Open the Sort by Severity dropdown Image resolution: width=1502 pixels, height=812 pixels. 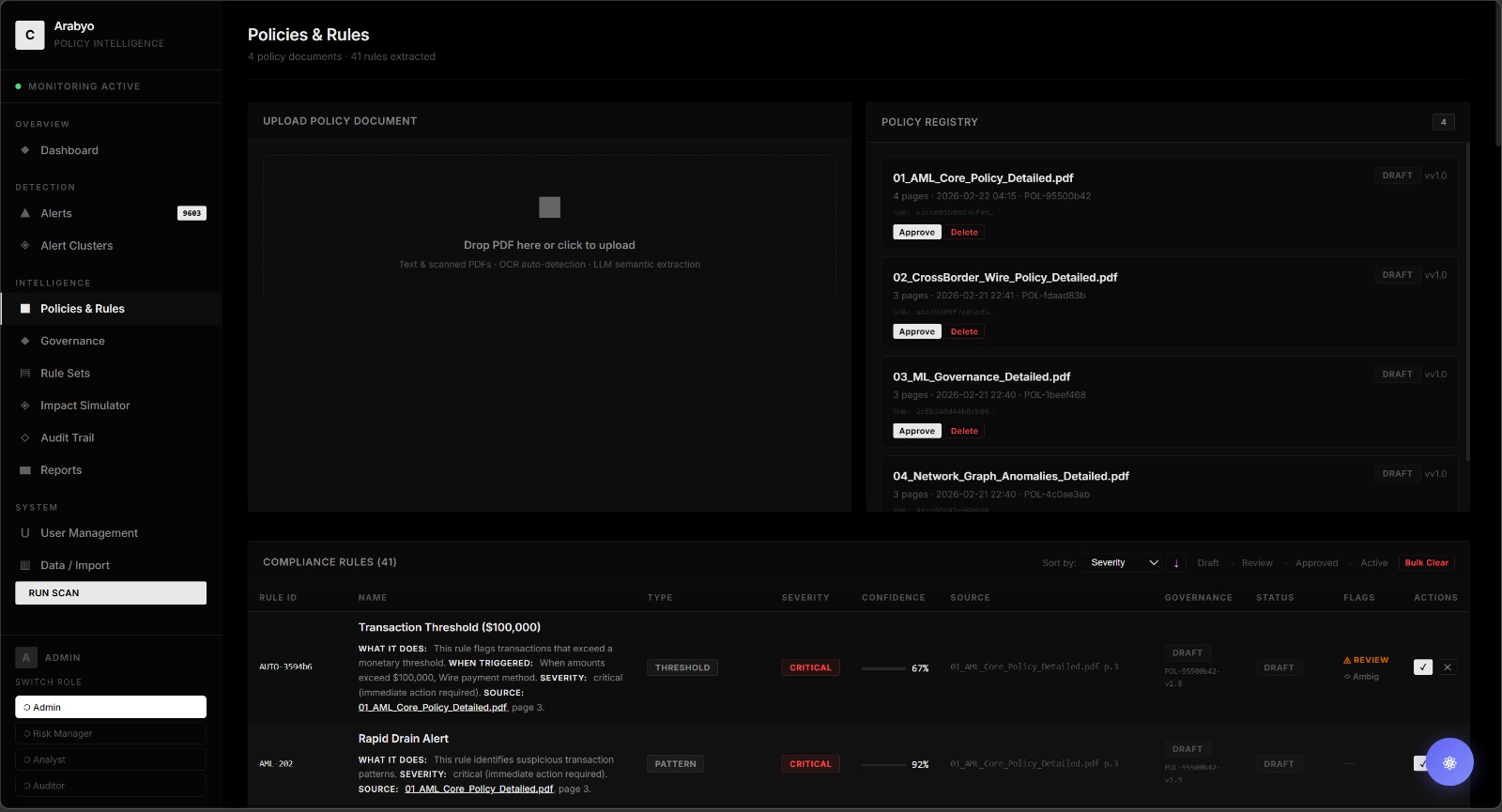click(1123, 563)
